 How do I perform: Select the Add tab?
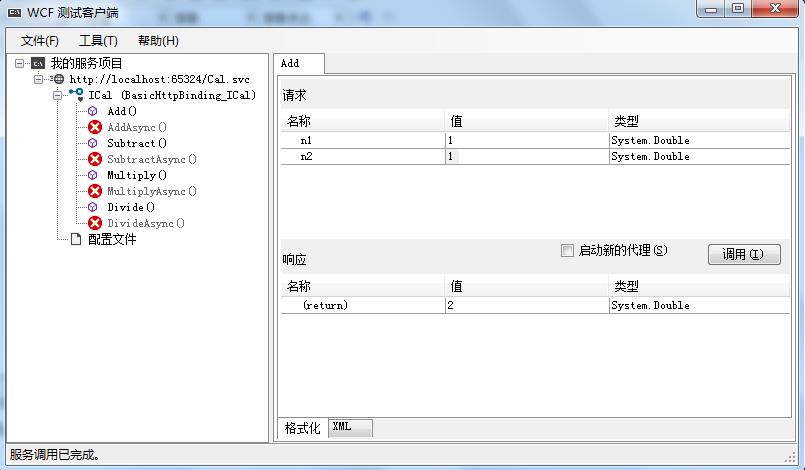click(298, 63)
